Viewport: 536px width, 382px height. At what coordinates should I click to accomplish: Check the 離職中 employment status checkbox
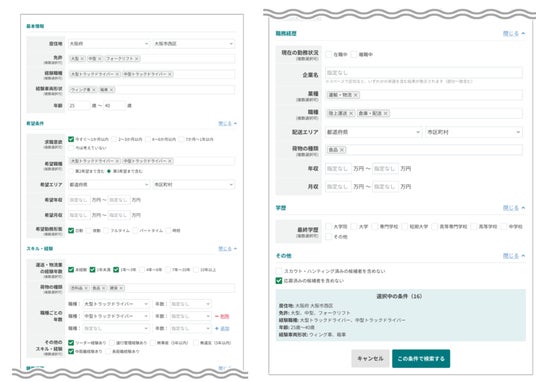tap(354, 54)
